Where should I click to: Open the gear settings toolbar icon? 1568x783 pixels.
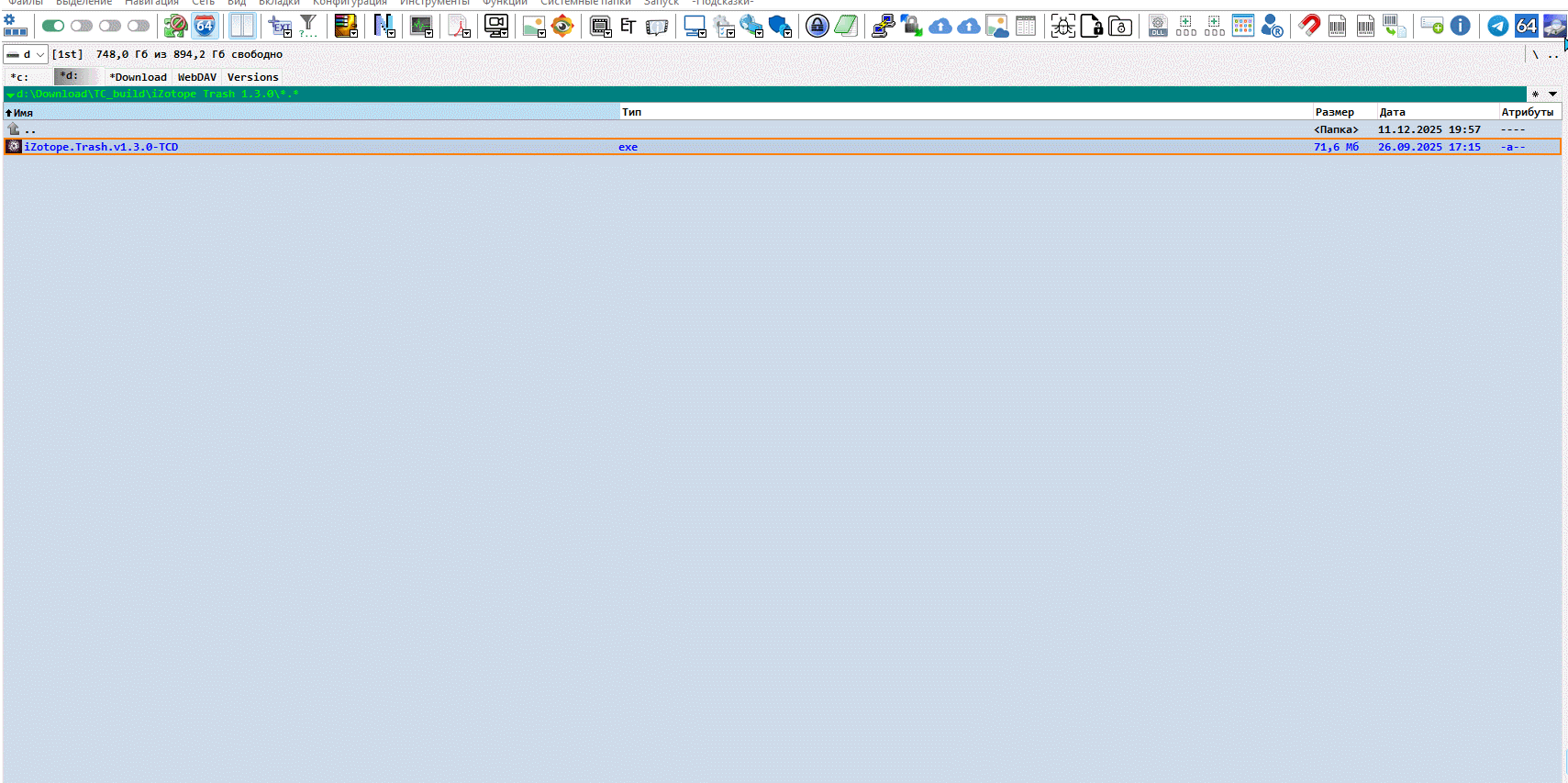[16, 26]
